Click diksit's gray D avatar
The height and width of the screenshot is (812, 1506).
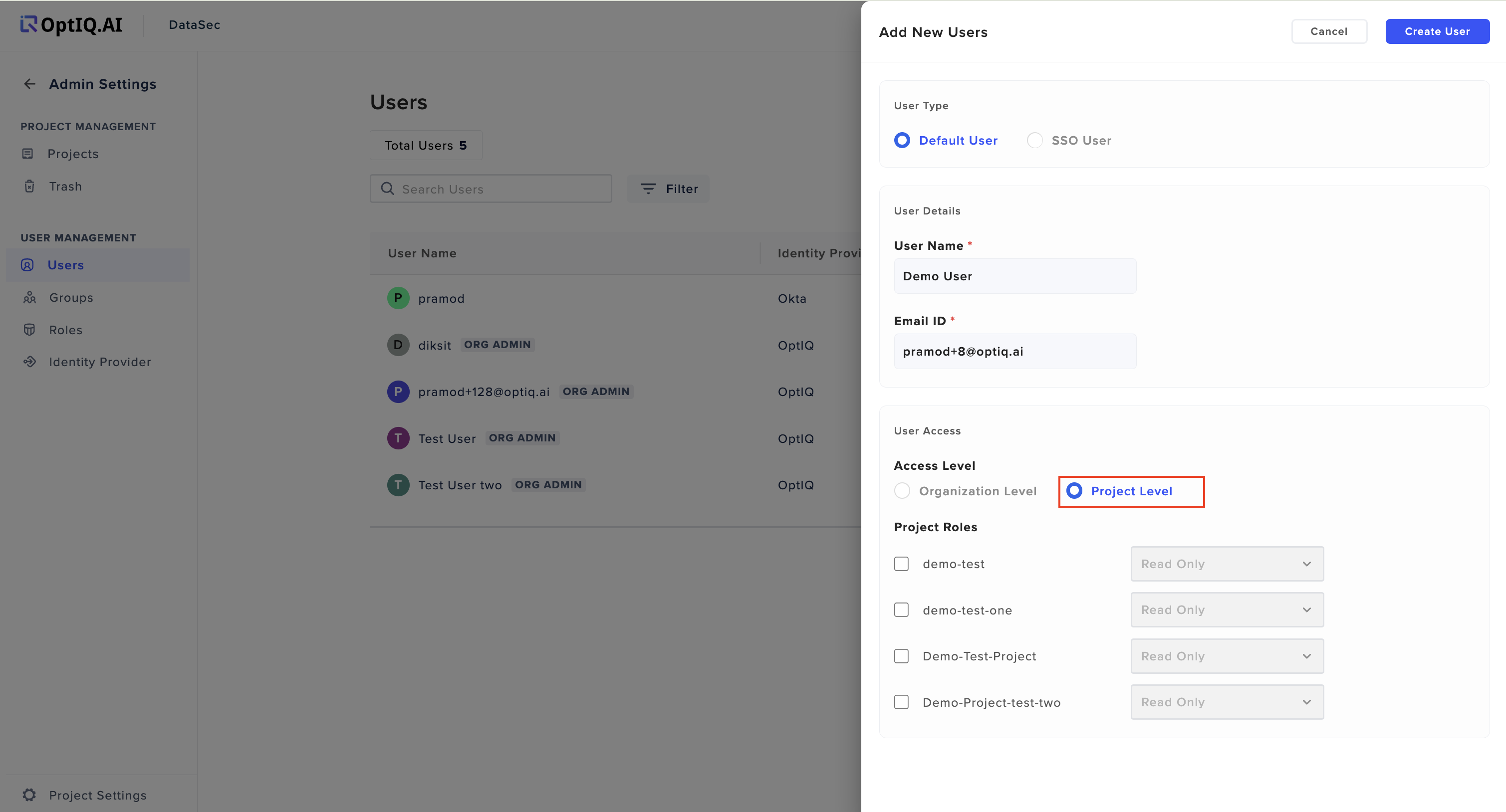point(398,345)
